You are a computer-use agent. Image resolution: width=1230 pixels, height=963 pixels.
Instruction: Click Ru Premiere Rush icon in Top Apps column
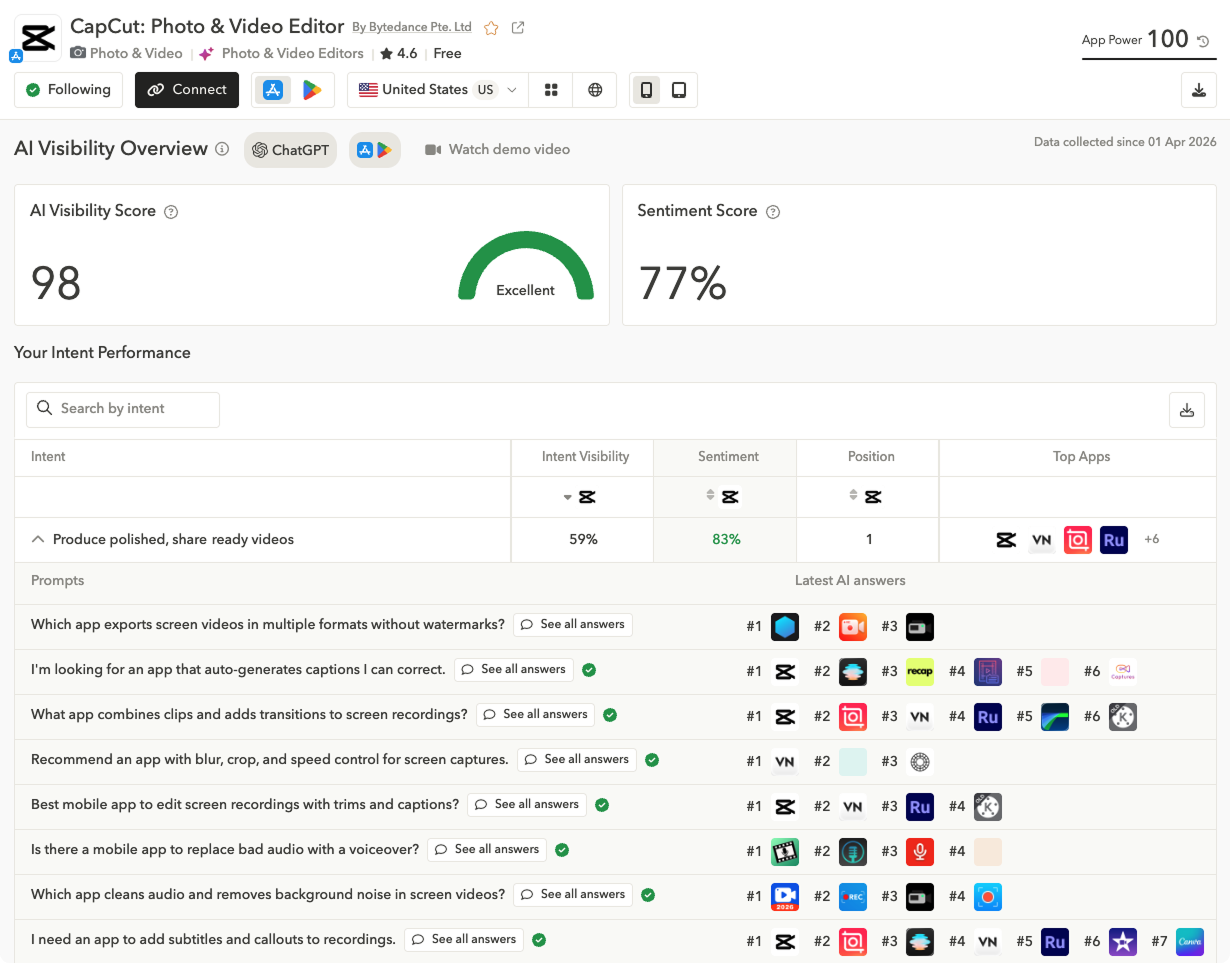(1114, 540)
